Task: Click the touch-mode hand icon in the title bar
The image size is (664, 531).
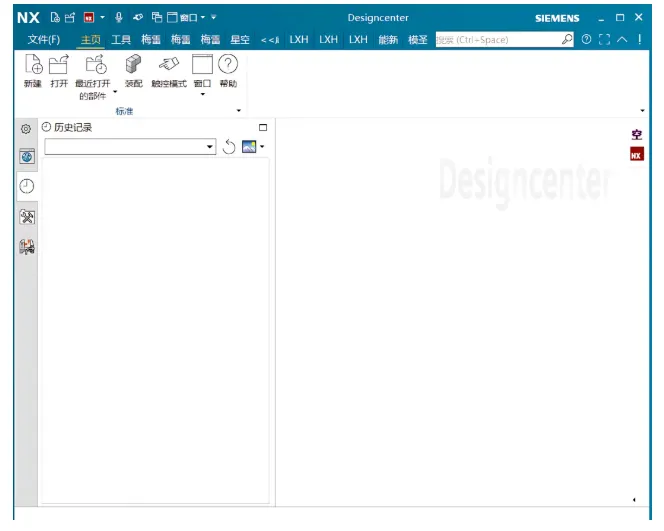Action: pyautogui.click(x=138, y=17)
